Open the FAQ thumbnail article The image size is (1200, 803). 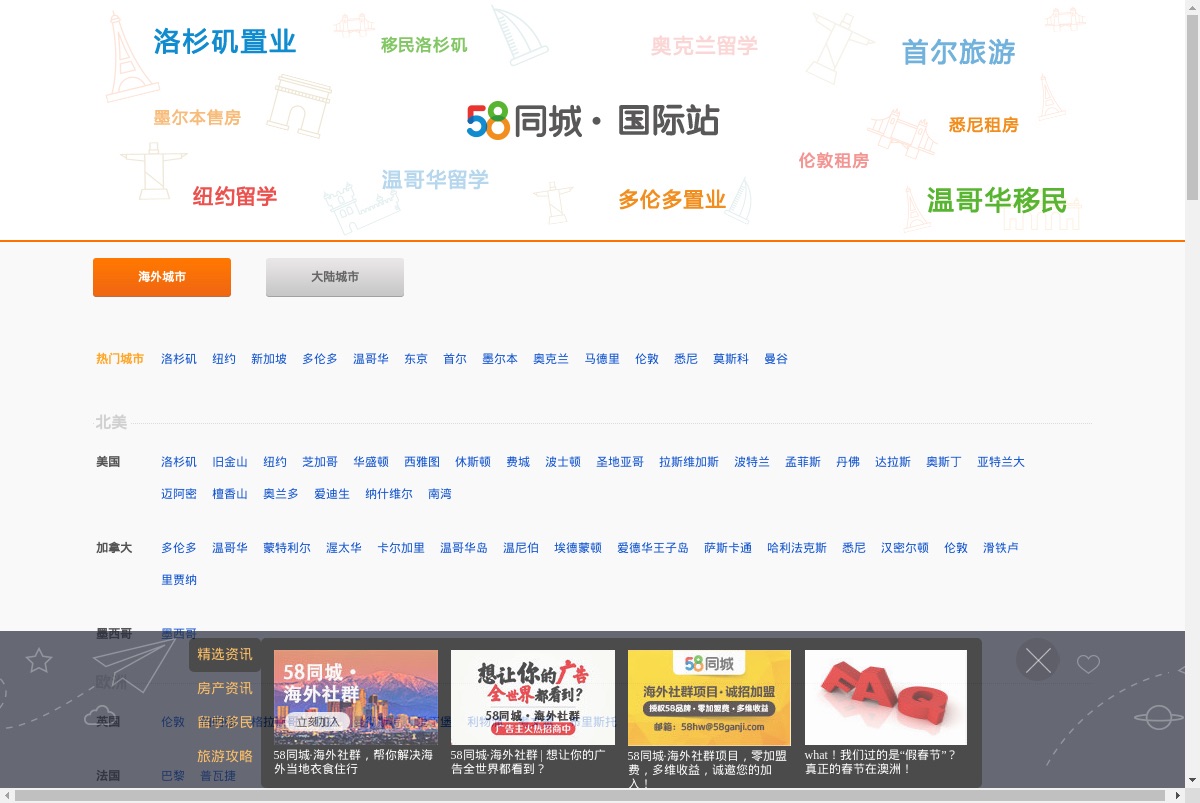click(x=886, y=697)
